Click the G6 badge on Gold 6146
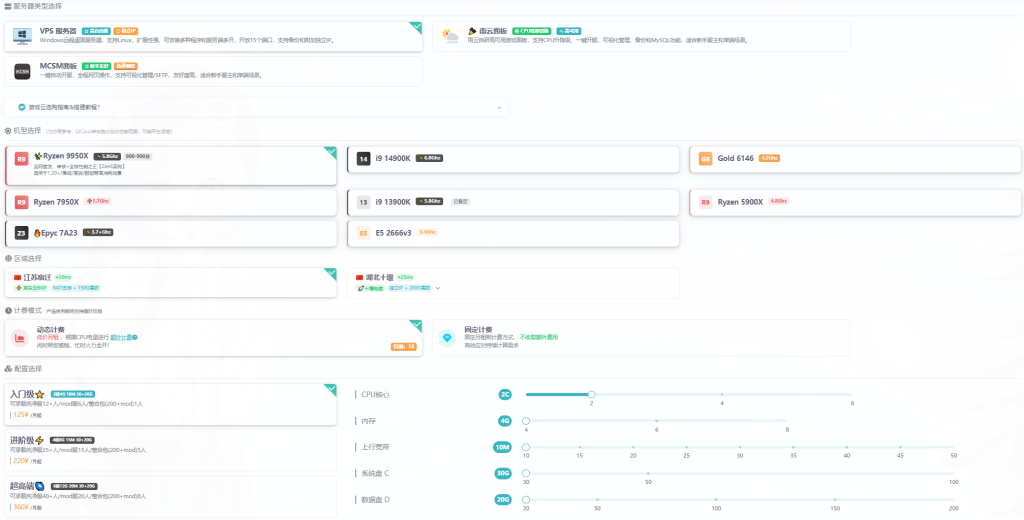Screen dimensions: 1024x520 (705, 159)
